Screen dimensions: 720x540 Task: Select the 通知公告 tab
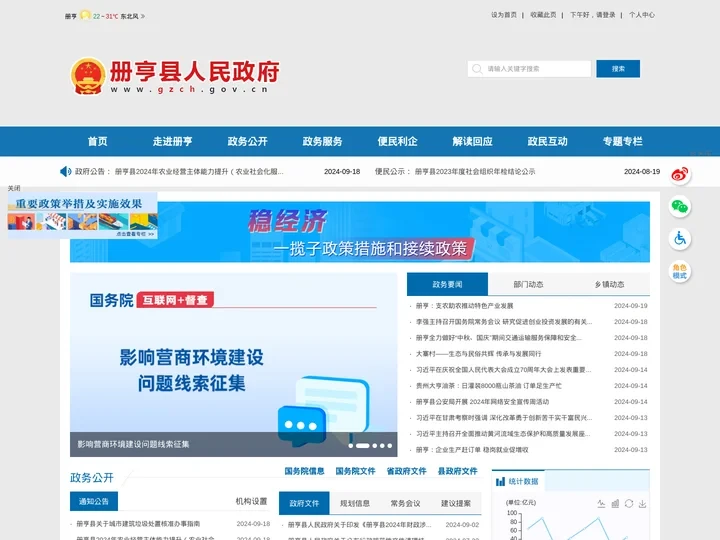(94, 501)
